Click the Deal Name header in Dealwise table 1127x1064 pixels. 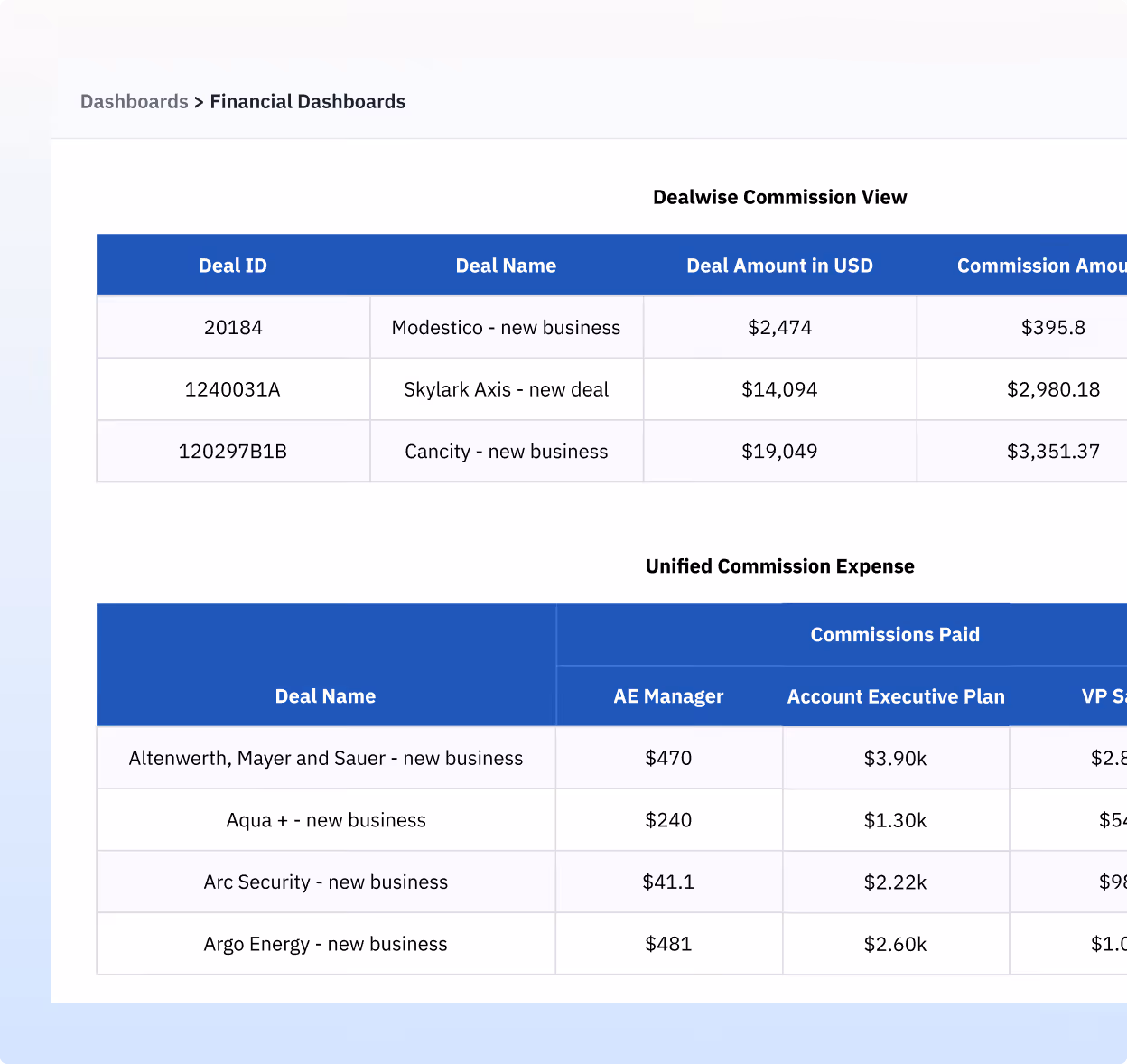pos(506,266)
